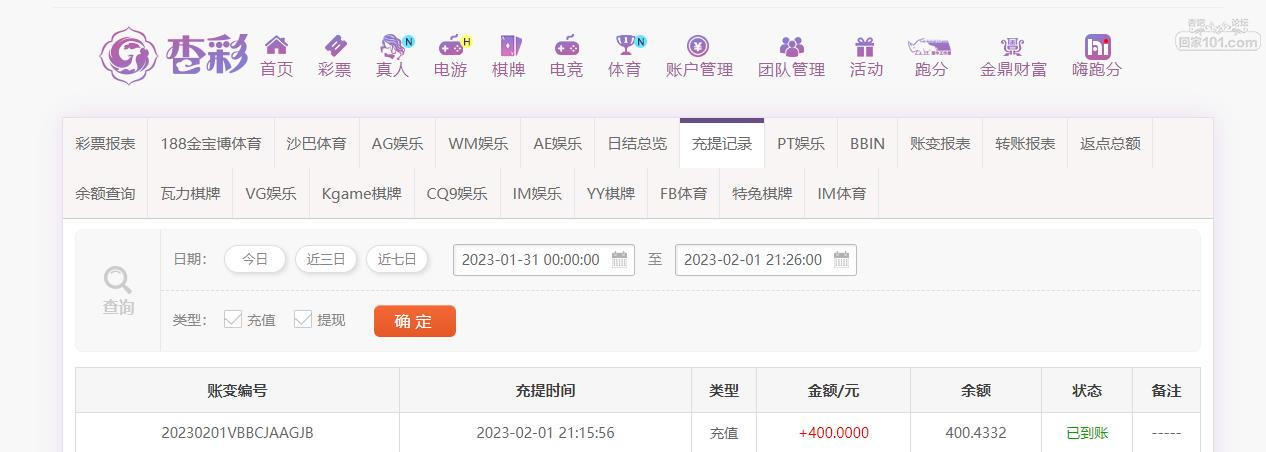The image size is (1266, 452).
Task: Click the 近三日 date button
Action: (x=326, y=259)
